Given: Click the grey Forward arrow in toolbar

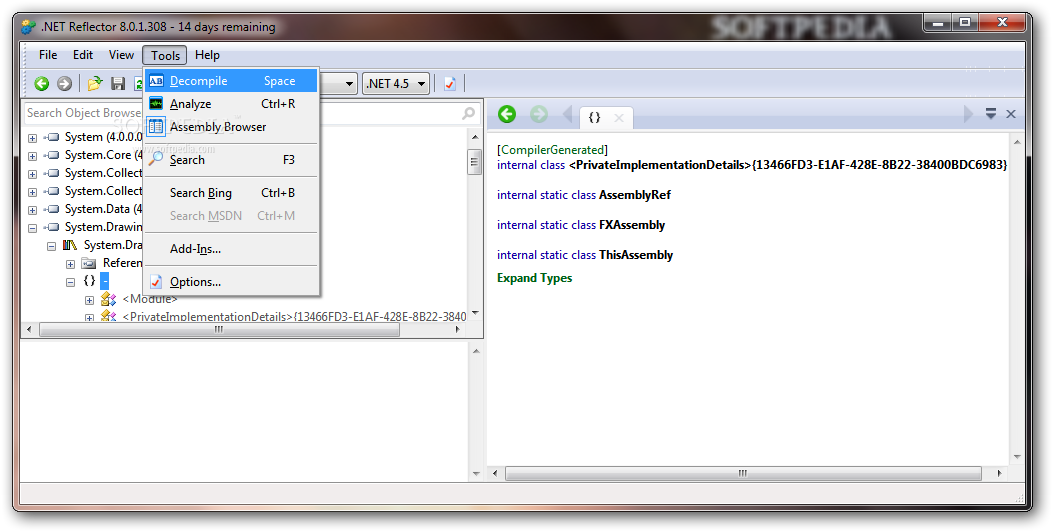Looking at the screenshot, I should point(64,83).
